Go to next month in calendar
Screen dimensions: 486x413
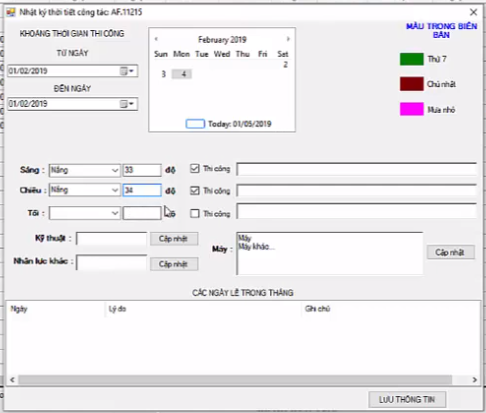tap(288, 39)
